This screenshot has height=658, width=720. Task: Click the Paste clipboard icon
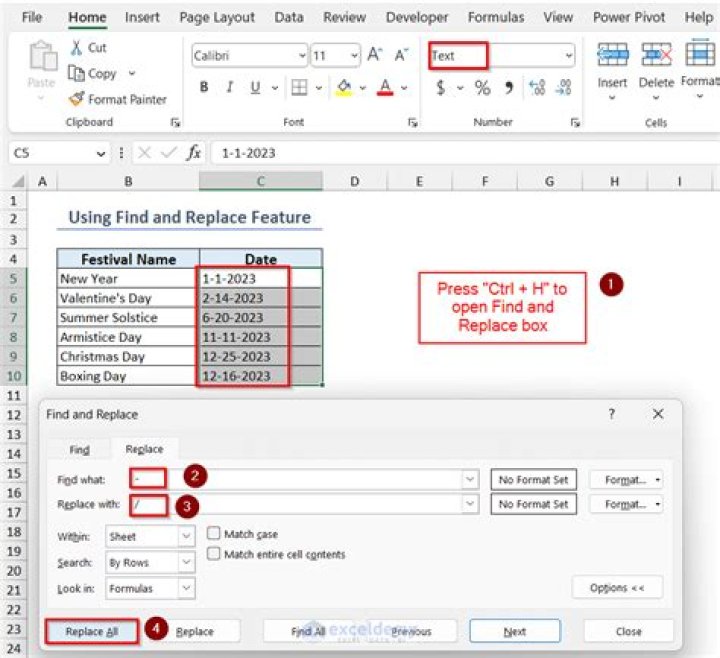tap(43, 56)
